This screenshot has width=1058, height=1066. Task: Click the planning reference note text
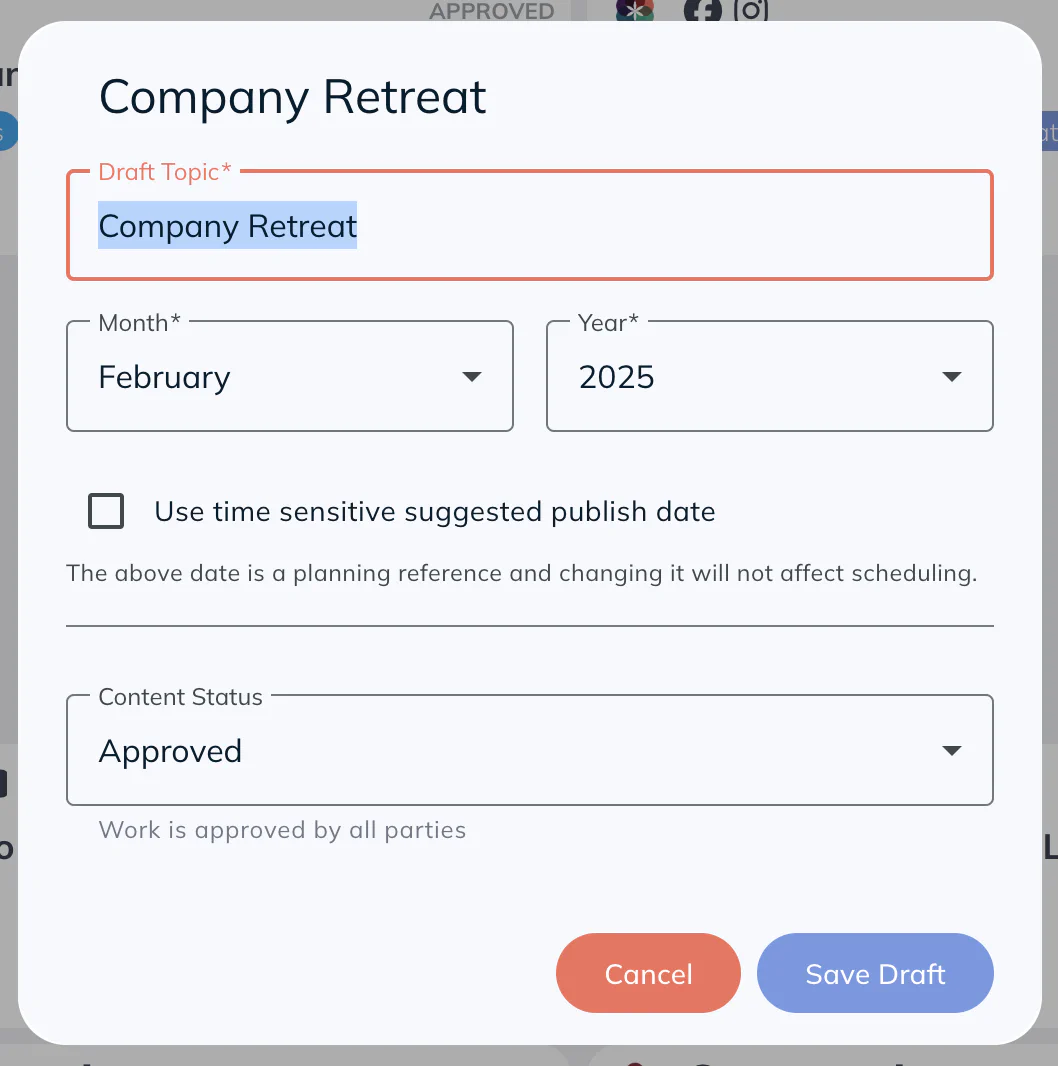(521, 574)
